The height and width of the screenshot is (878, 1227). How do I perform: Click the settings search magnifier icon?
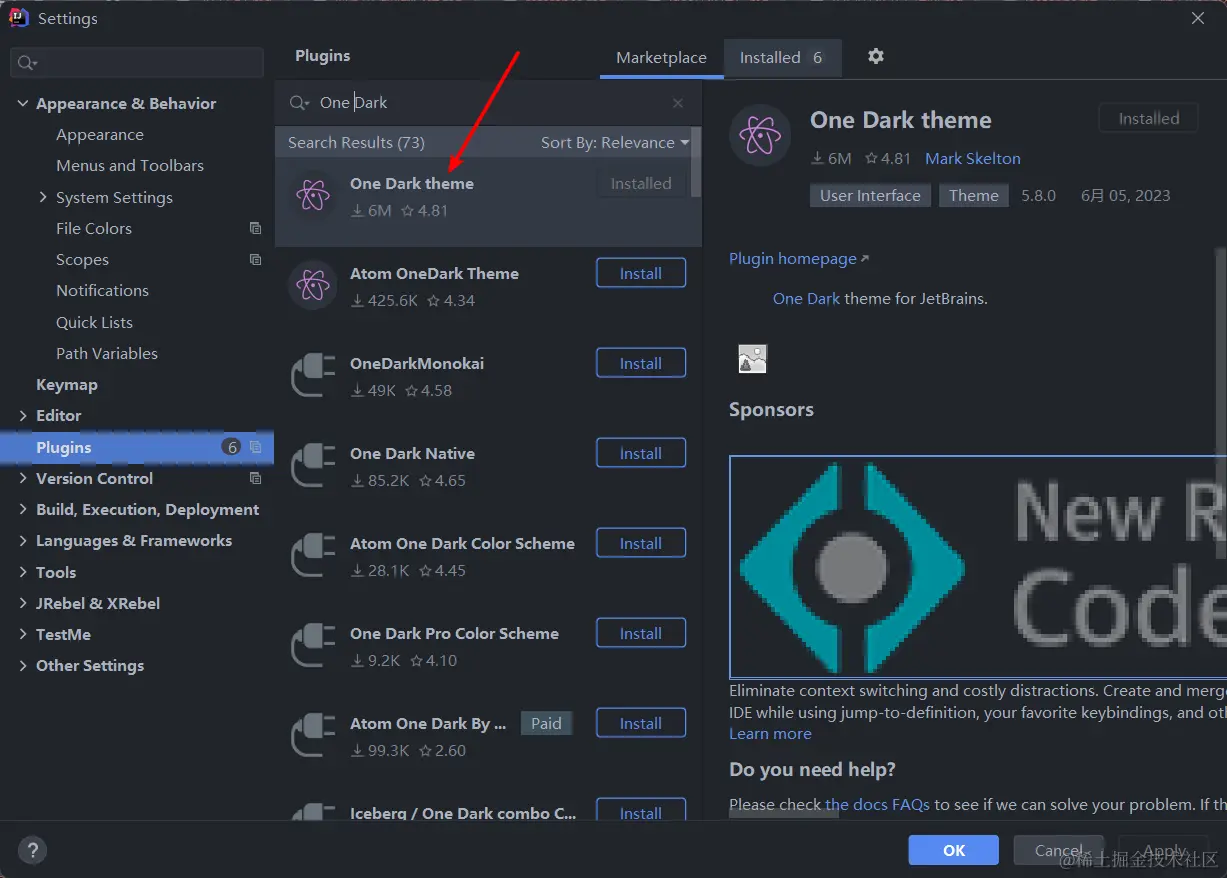[26, 63]
